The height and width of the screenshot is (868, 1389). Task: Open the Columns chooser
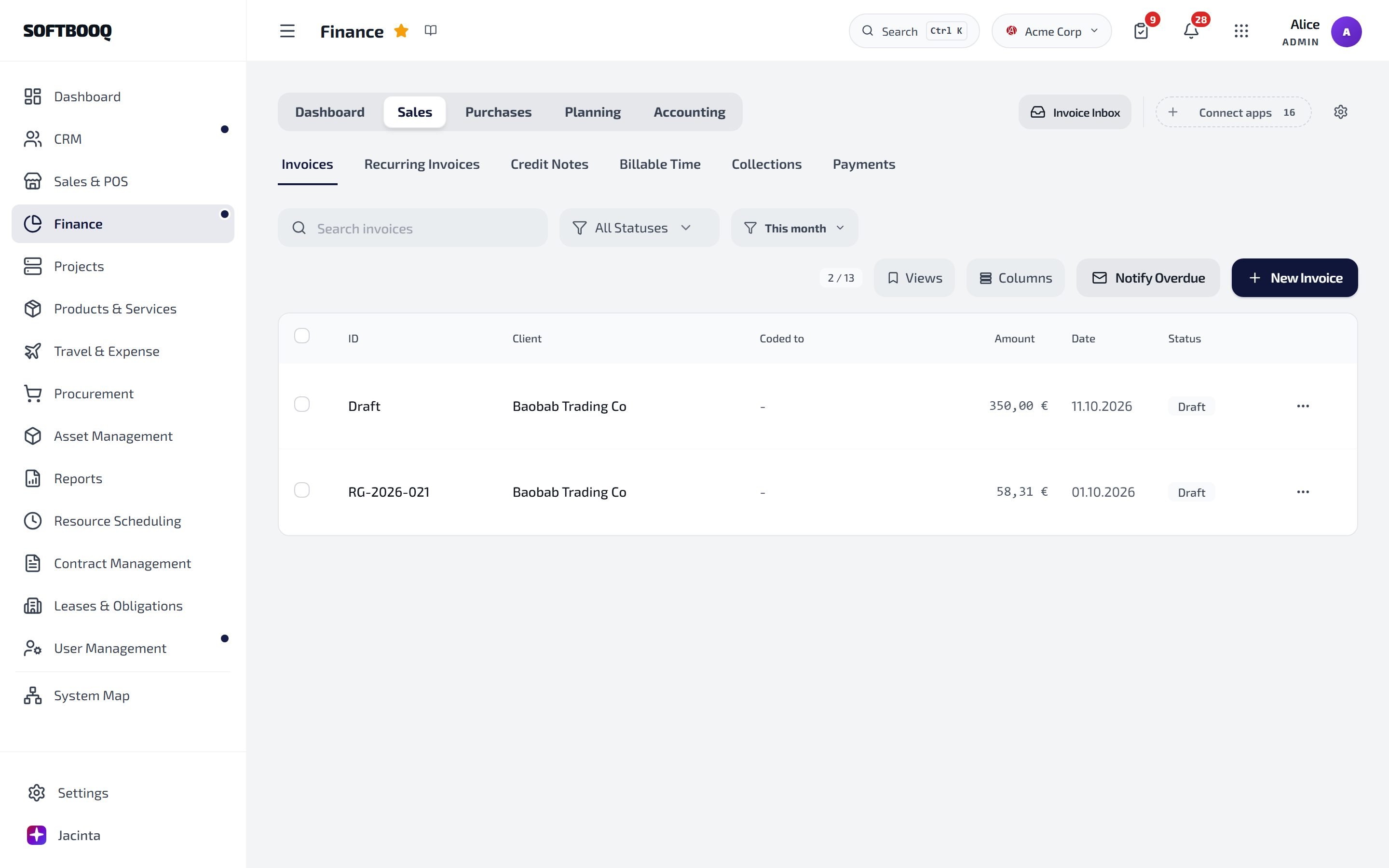click(1015, 278)
